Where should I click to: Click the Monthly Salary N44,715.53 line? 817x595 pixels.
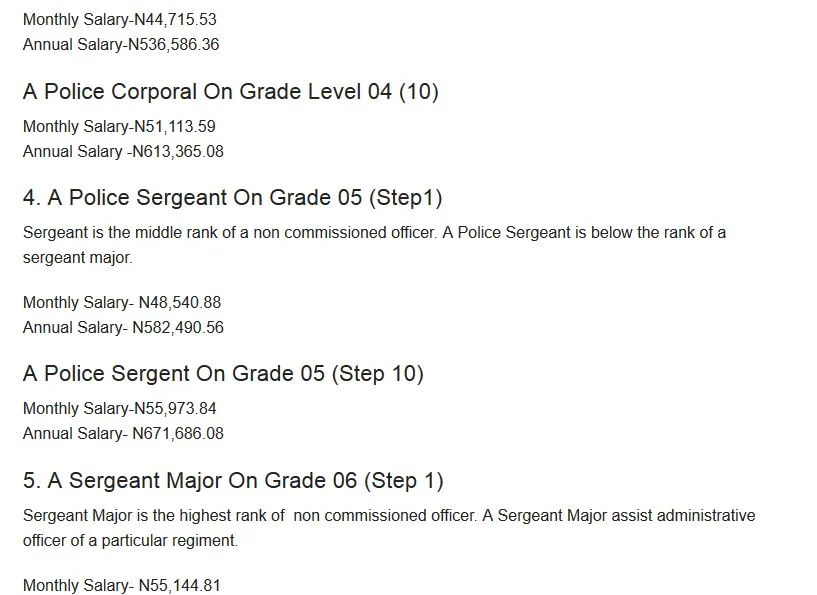tap(119, 20)
